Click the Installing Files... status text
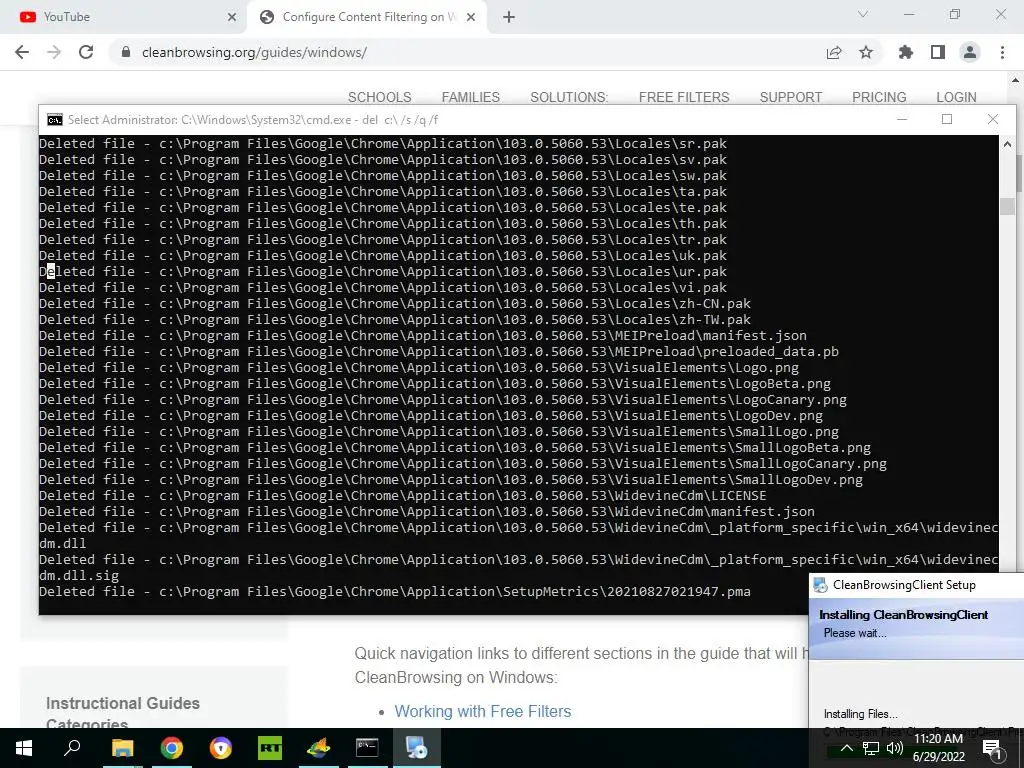This screenshot has height=768, width=1024. click(x=860, y=714)
